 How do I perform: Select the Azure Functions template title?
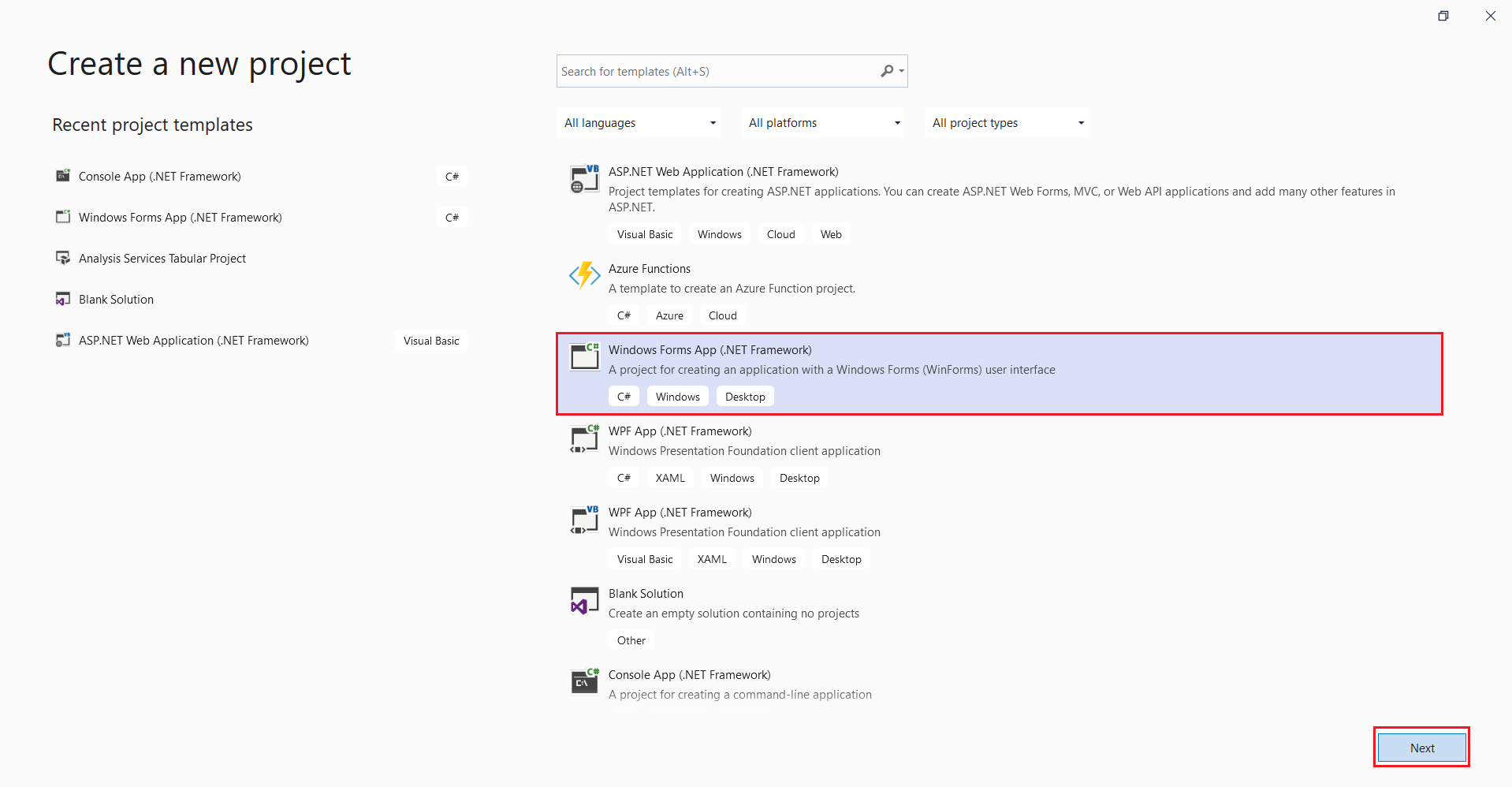650,269
